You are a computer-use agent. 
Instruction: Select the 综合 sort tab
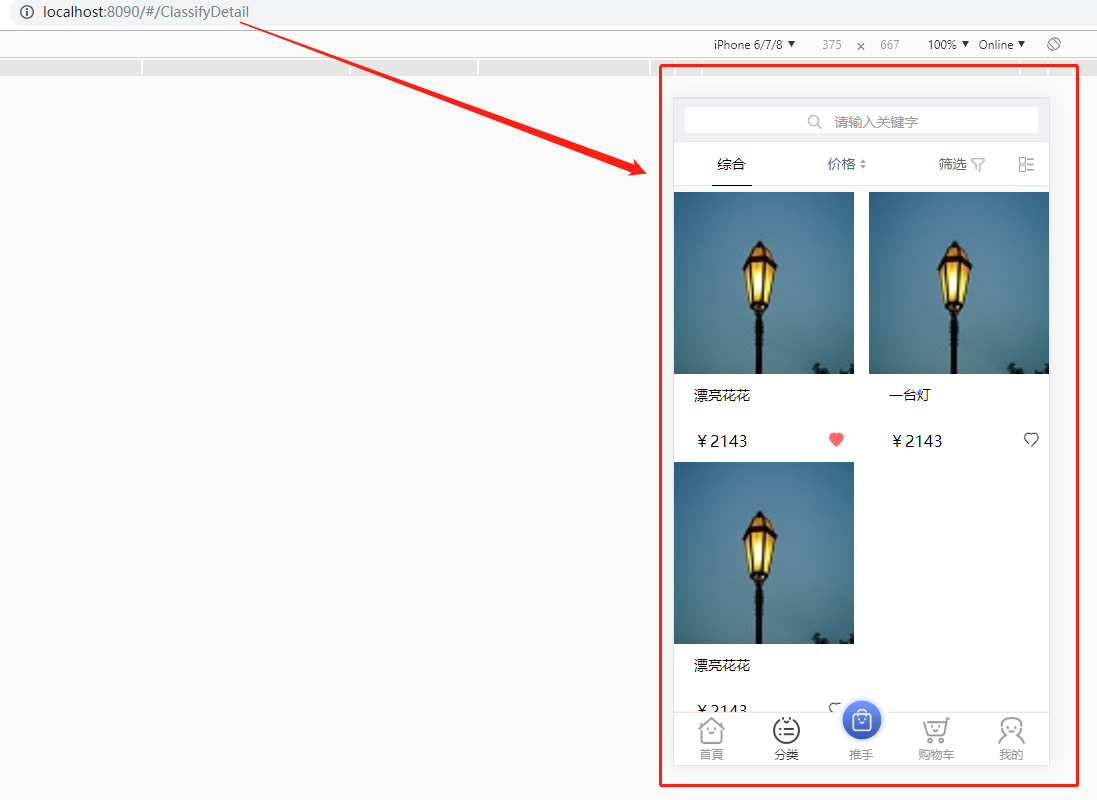coord(731,164)
